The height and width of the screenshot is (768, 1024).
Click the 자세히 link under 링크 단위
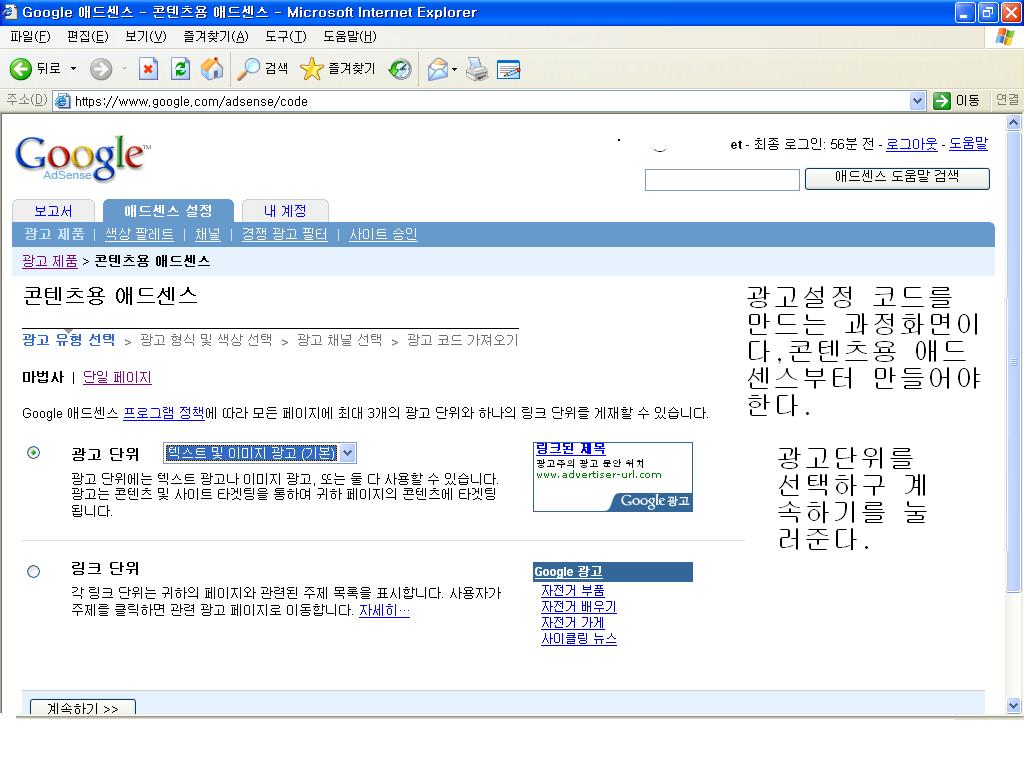tap(384, 610)
